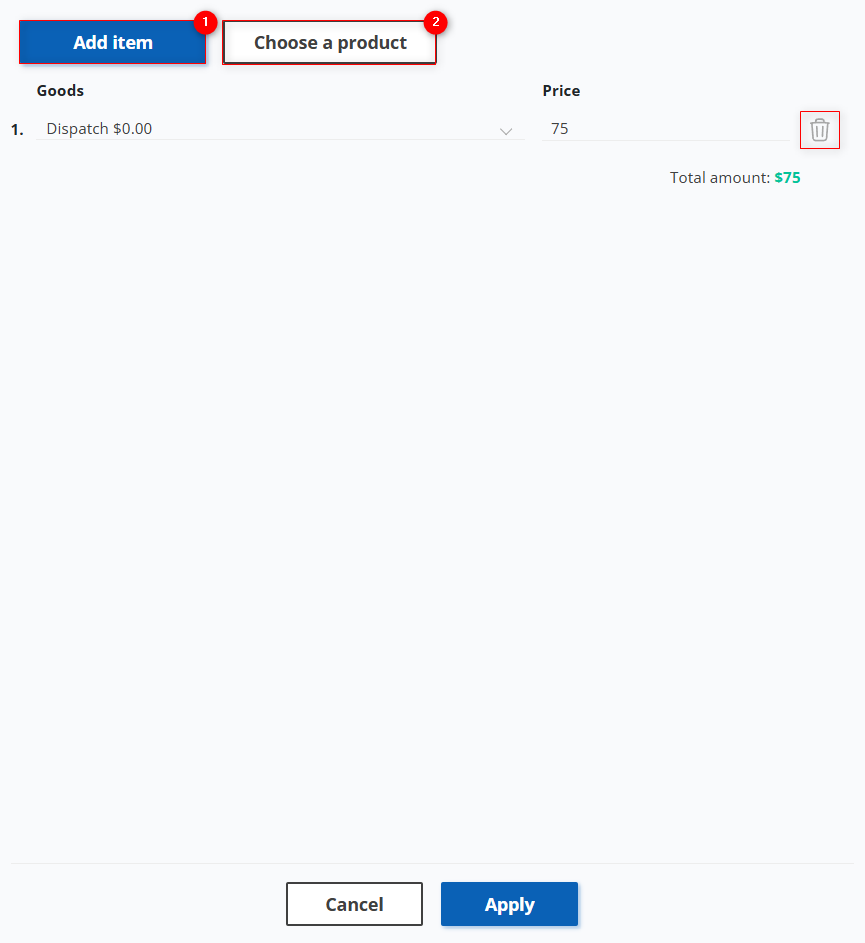865x943 pixels.
Task: Select the row number 1 label
Action: pyautogui.click(x=17, y=129)
